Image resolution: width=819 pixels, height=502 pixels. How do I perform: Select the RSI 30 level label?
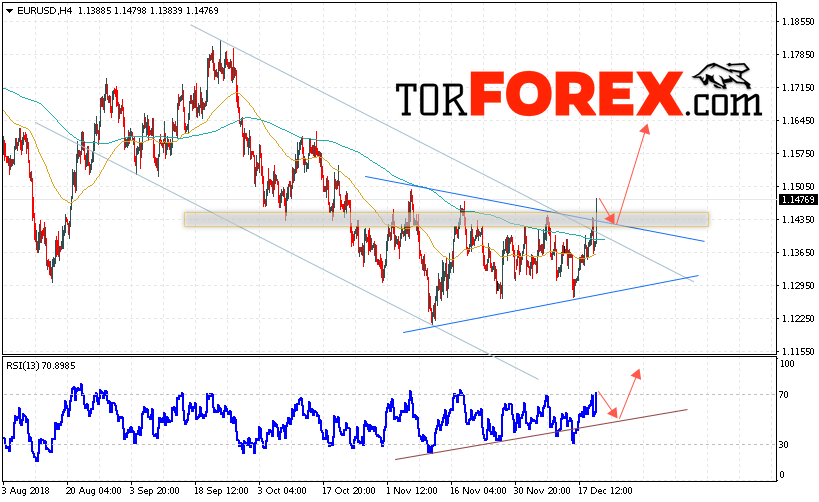click(x=783, y=445)
